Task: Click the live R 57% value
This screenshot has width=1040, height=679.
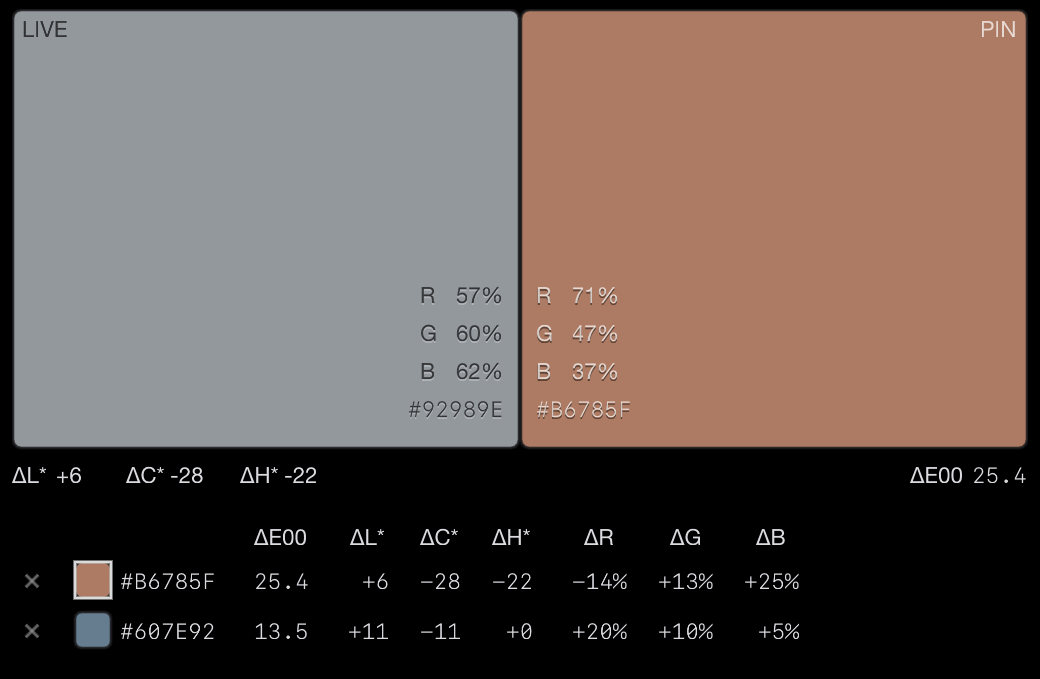Action: (461, 295)
